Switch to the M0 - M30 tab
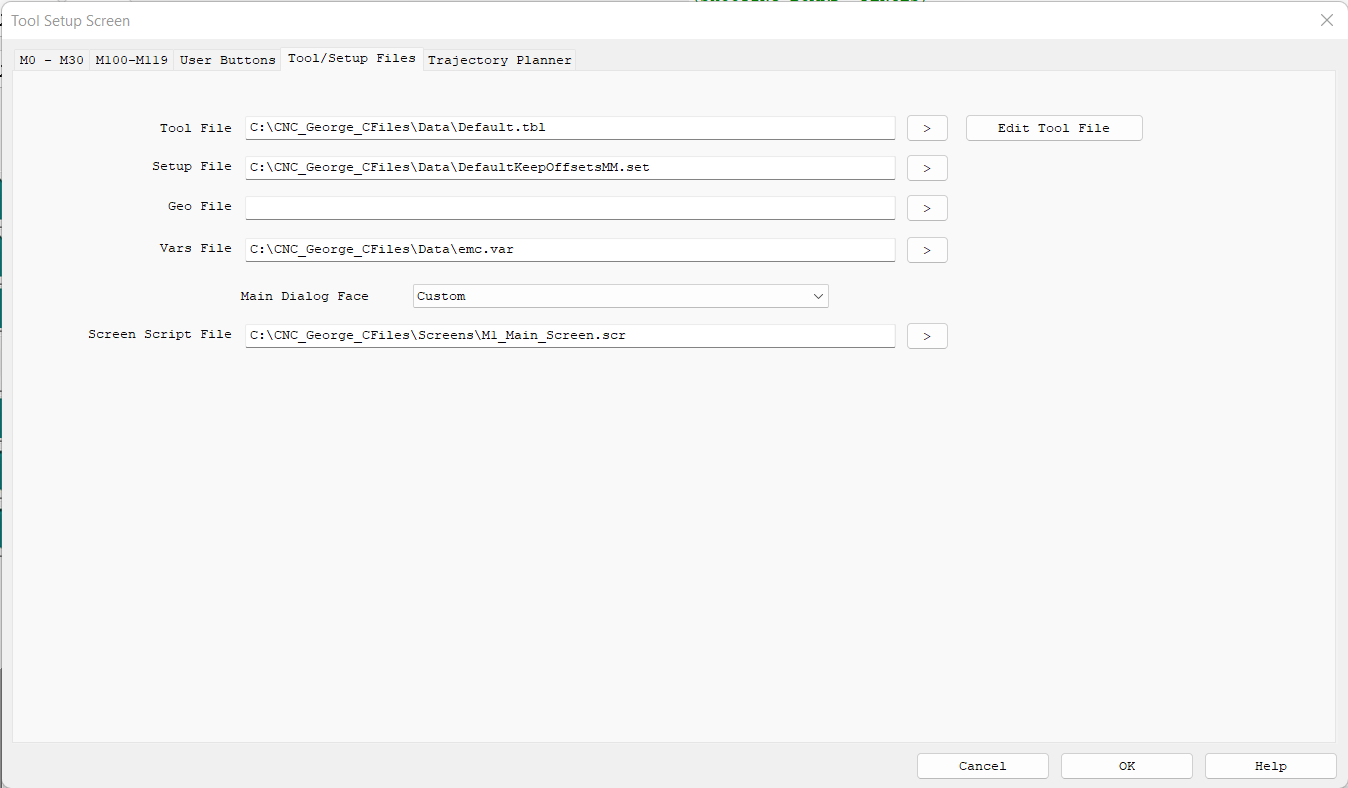This screenshot has height=788, width=1348. click(x=51, y=60)
